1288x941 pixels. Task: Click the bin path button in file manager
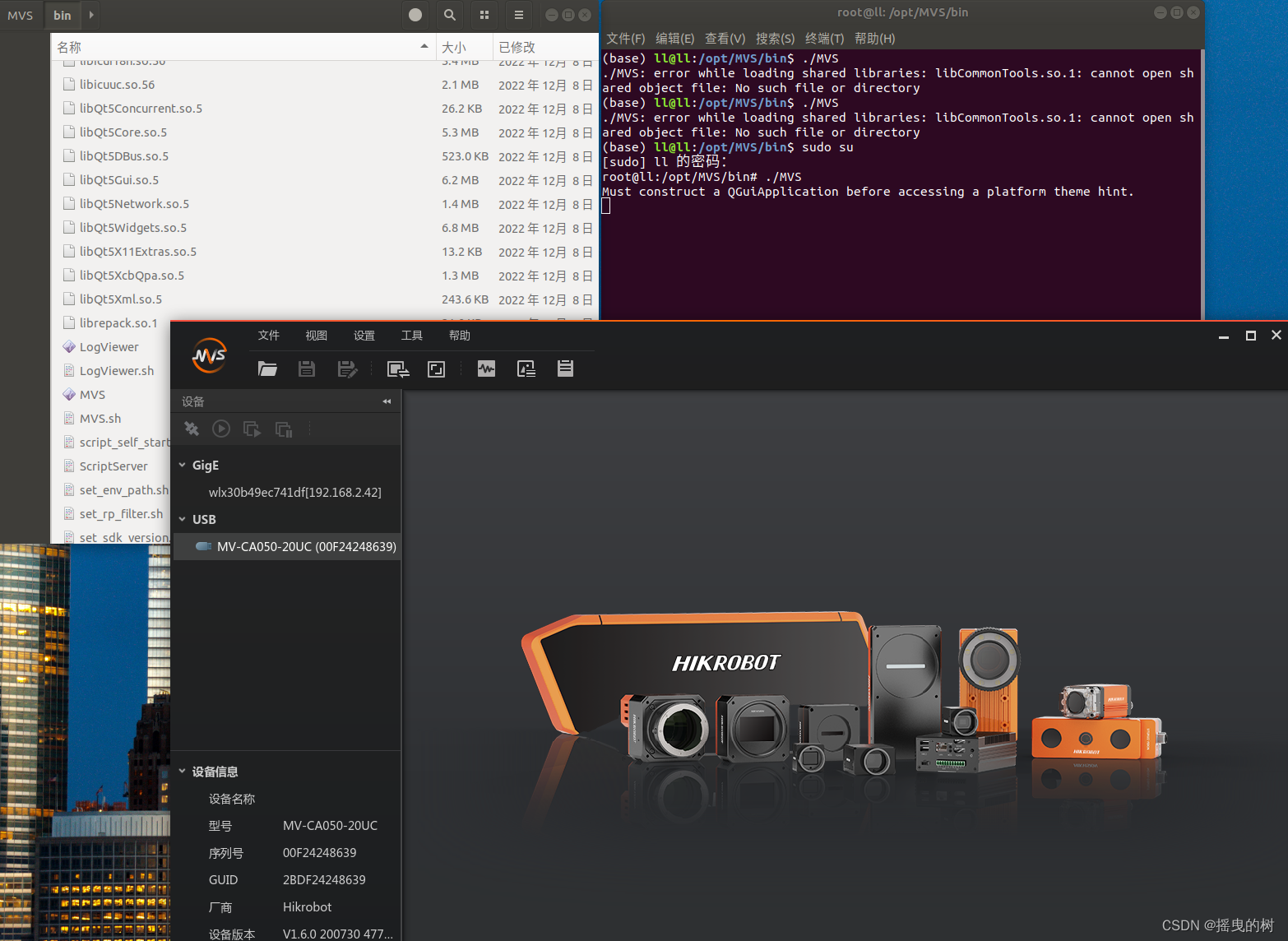pyautogui.click(x=63, y=15)
